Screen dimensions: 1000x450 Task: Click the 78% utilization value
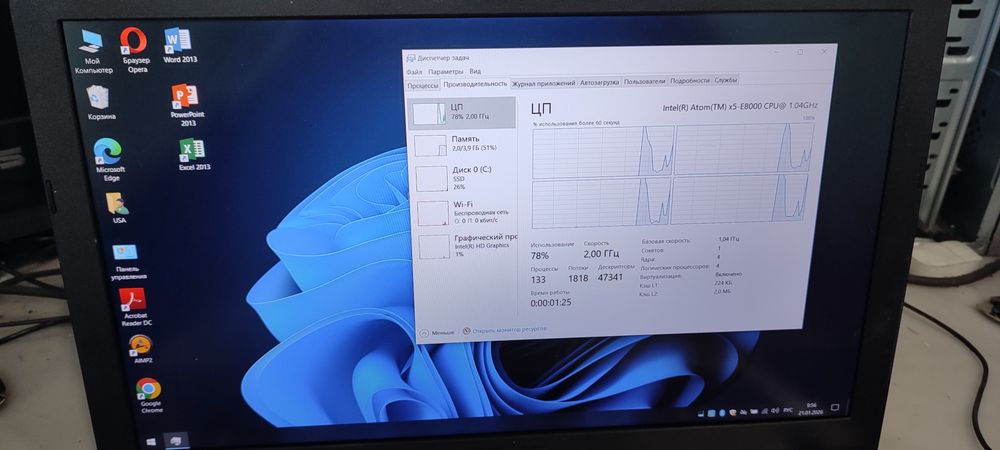tap(540, 256)
